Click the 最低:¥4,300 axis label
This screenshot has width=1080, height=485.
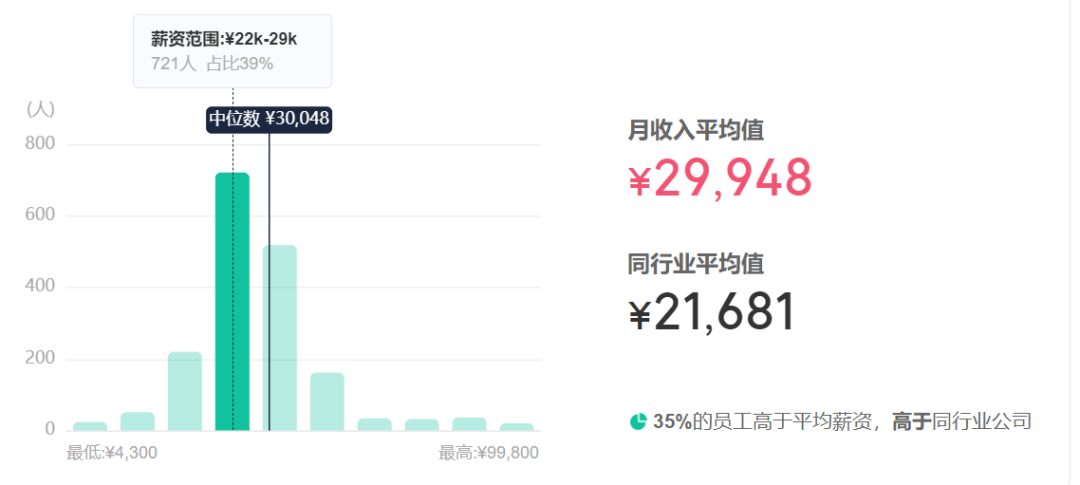tap(112, 453)
